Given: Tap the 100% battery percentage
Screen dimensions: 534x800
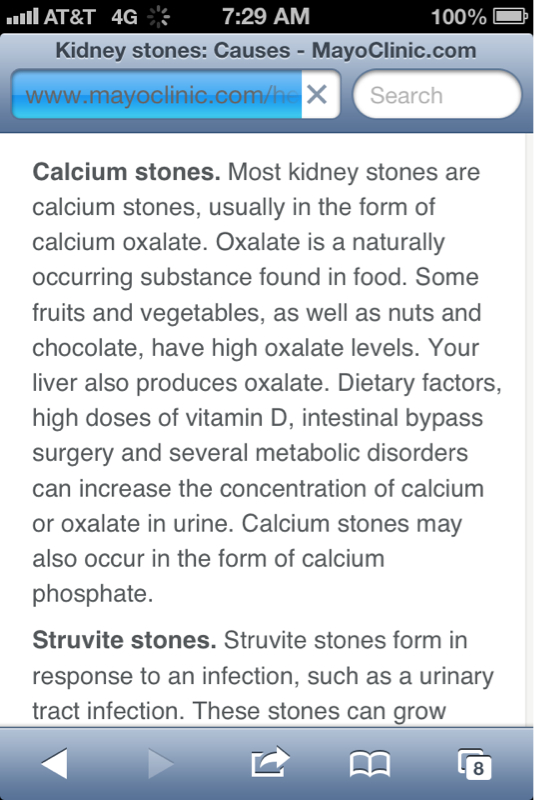Looking at the screenshot, I should pos(459,17).
